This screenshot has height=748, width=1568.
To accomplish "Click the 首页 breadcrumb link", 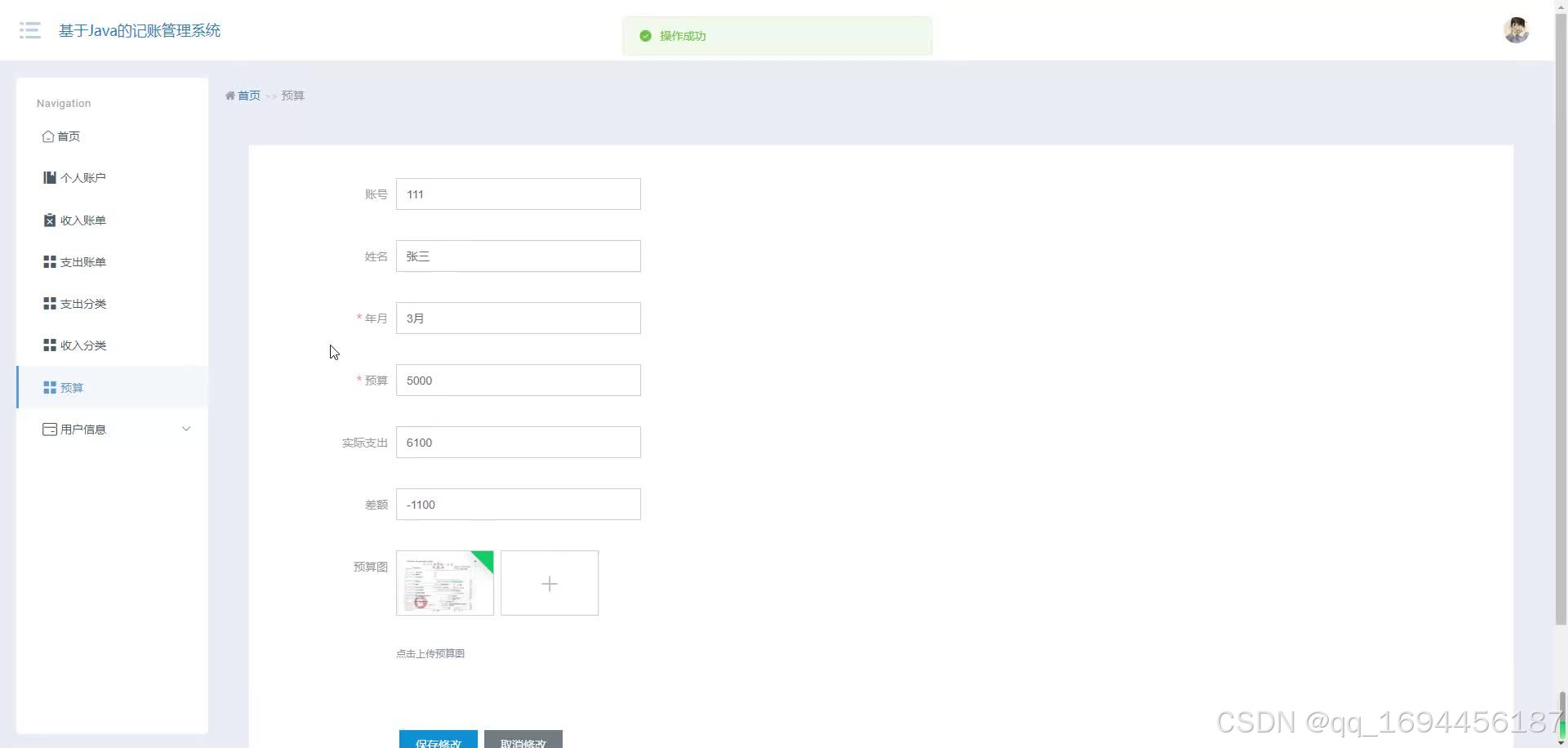I will [x=249, y=96].
